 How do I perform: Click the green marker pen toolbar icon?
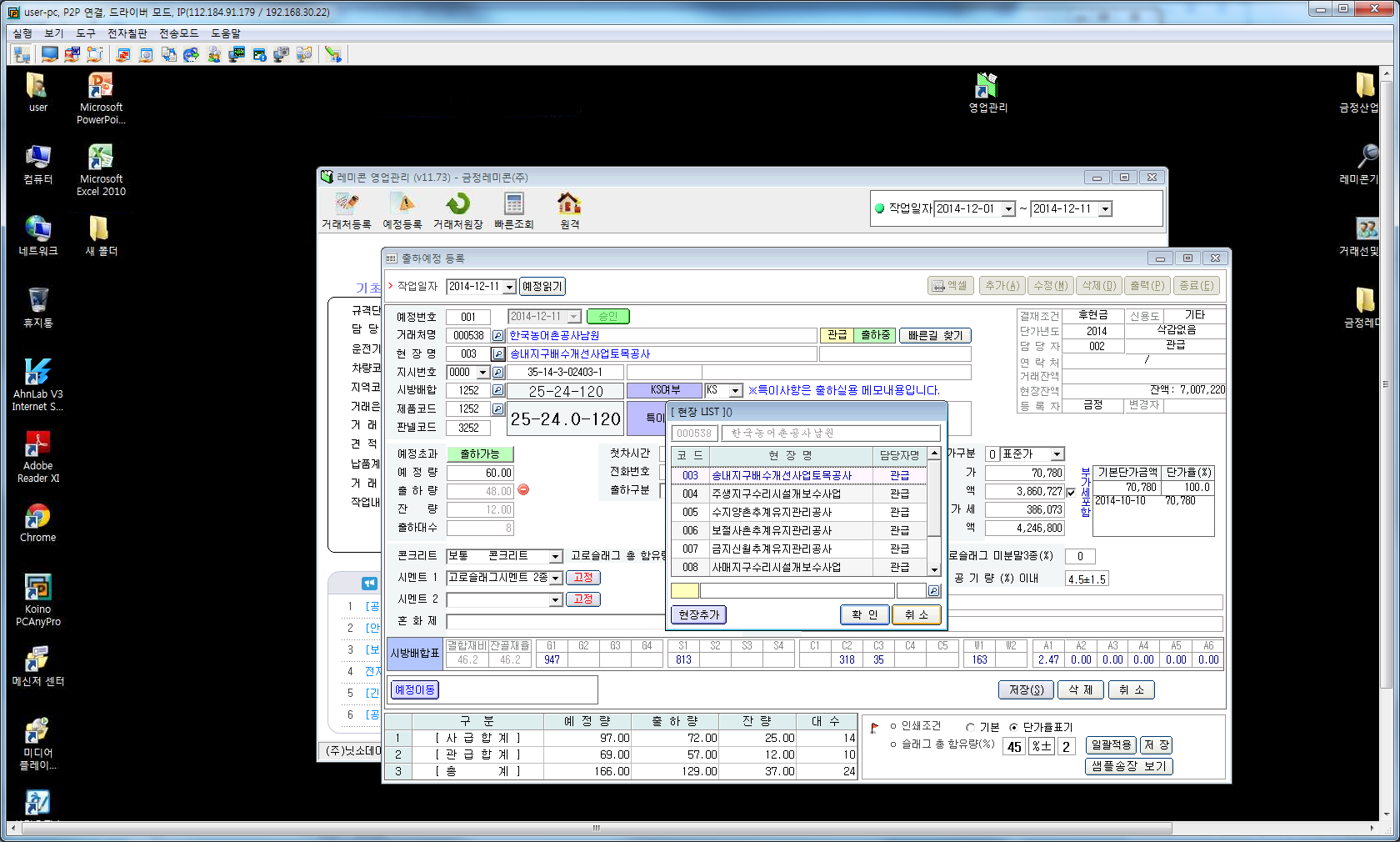click(x=333, y=54)
